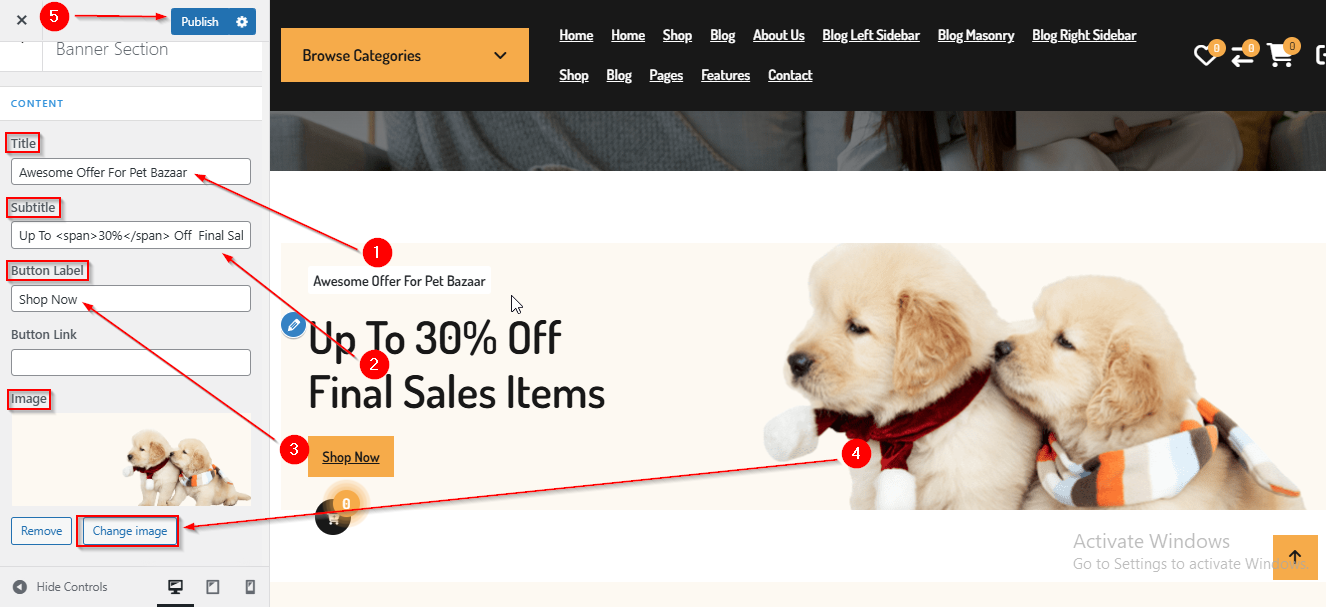Switch to tablet preview device icon
Viewport: 1326px width, 607px height.
213,587
